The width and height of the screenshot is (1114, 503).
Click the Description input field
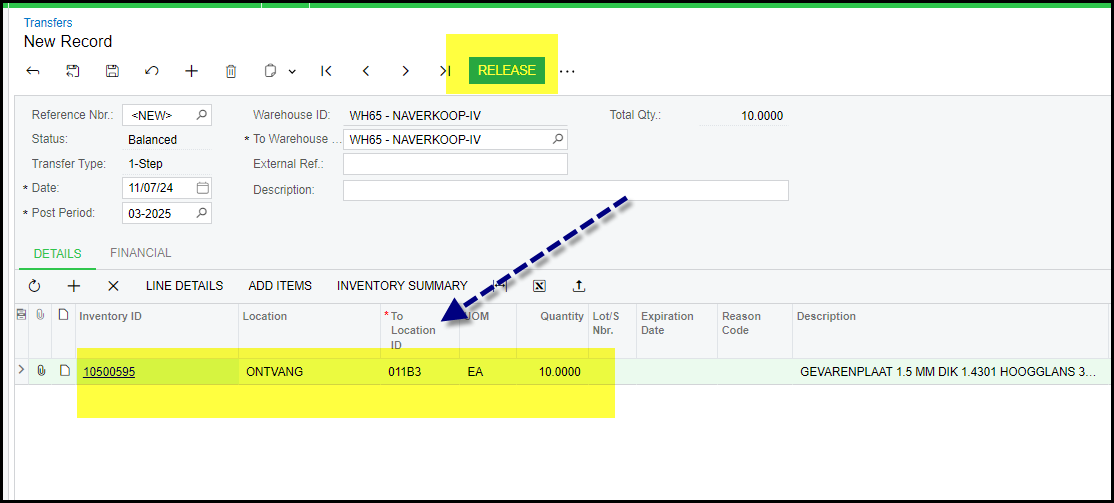coord(565,190)
